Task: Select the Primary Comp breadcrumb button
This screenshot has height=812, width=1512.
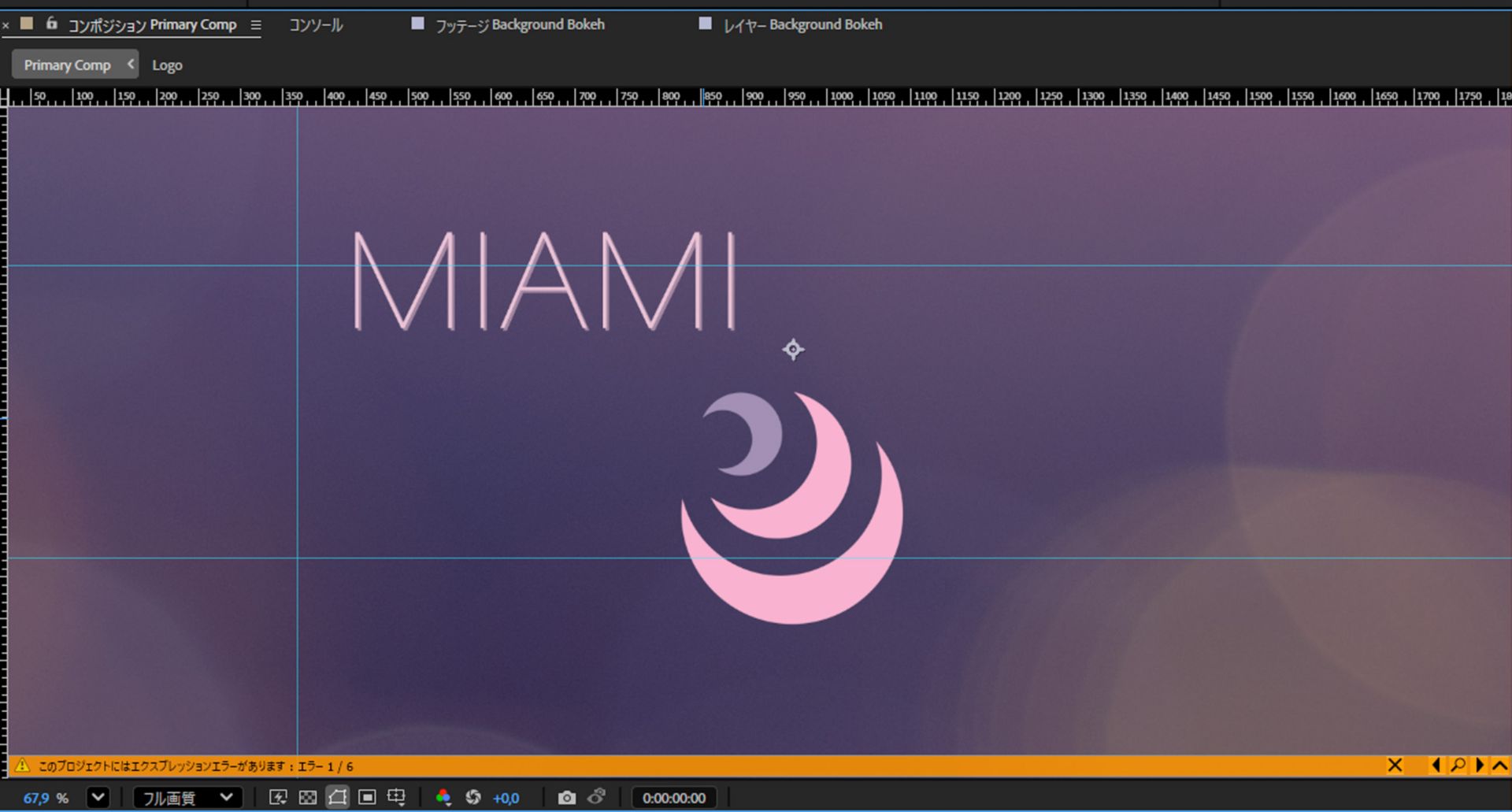Action: 68,65
